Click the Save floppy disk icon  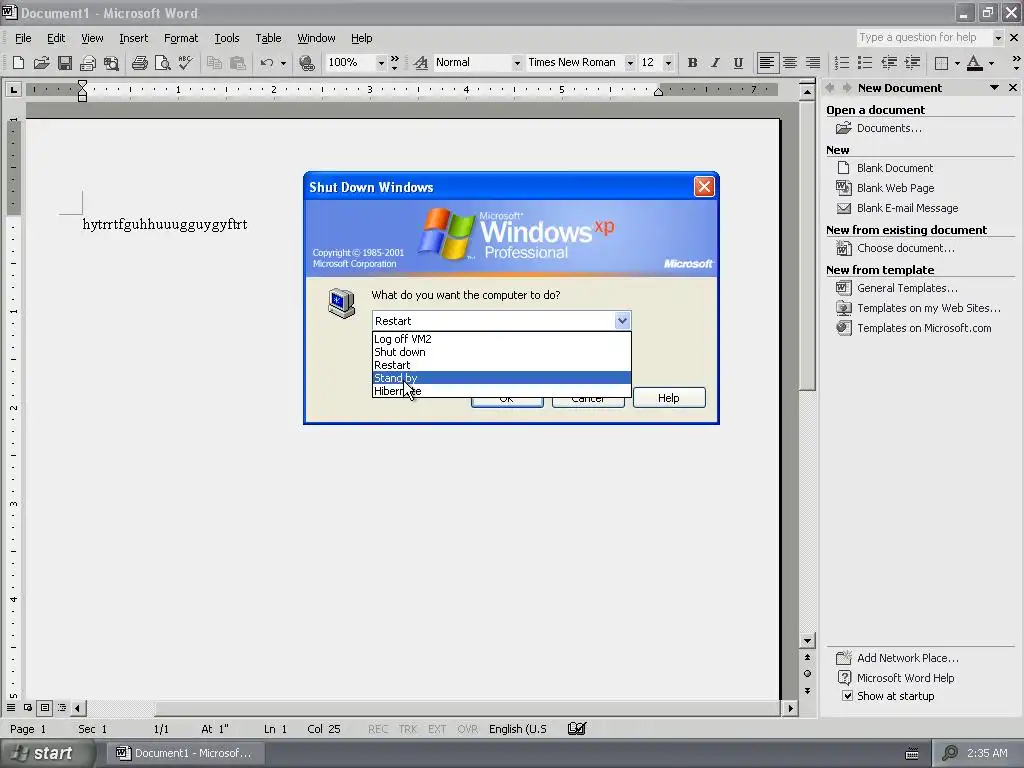[x=65, y=63]
